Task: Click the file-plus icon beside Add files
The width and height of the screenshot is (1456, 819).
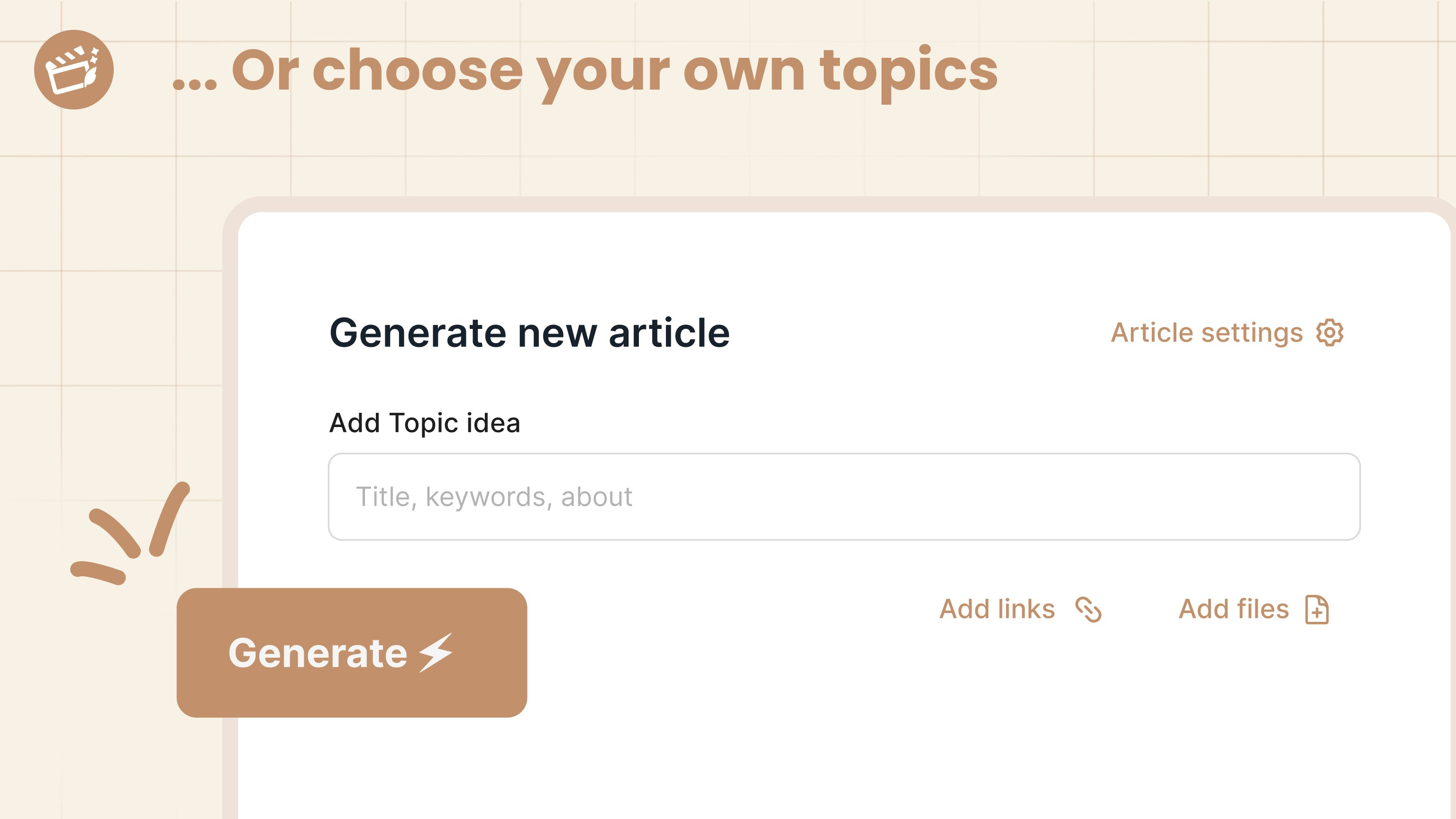Action: click(1317, 610)
